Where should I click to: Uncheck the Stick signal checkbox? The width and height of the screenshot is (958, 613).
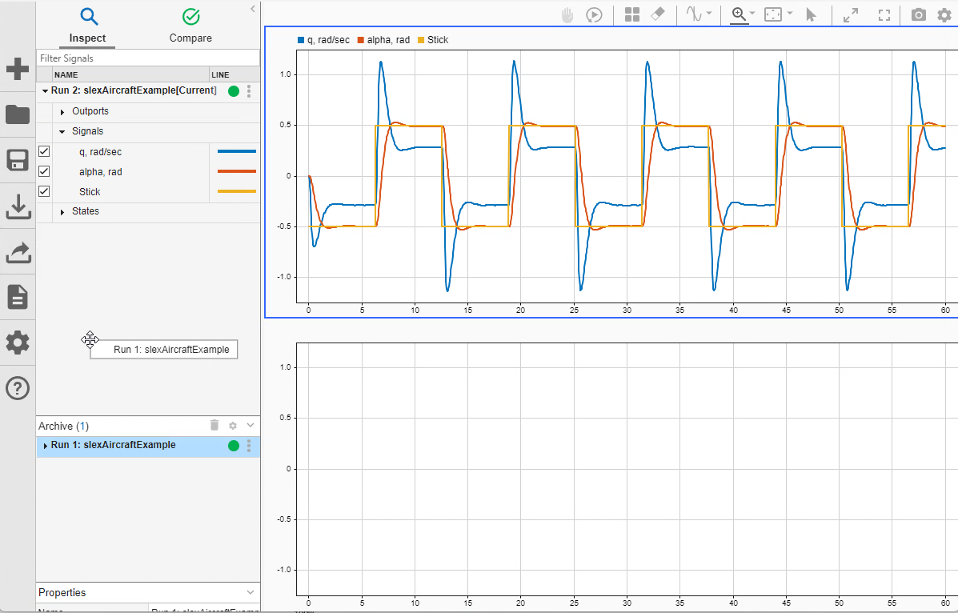pos(44,191)
